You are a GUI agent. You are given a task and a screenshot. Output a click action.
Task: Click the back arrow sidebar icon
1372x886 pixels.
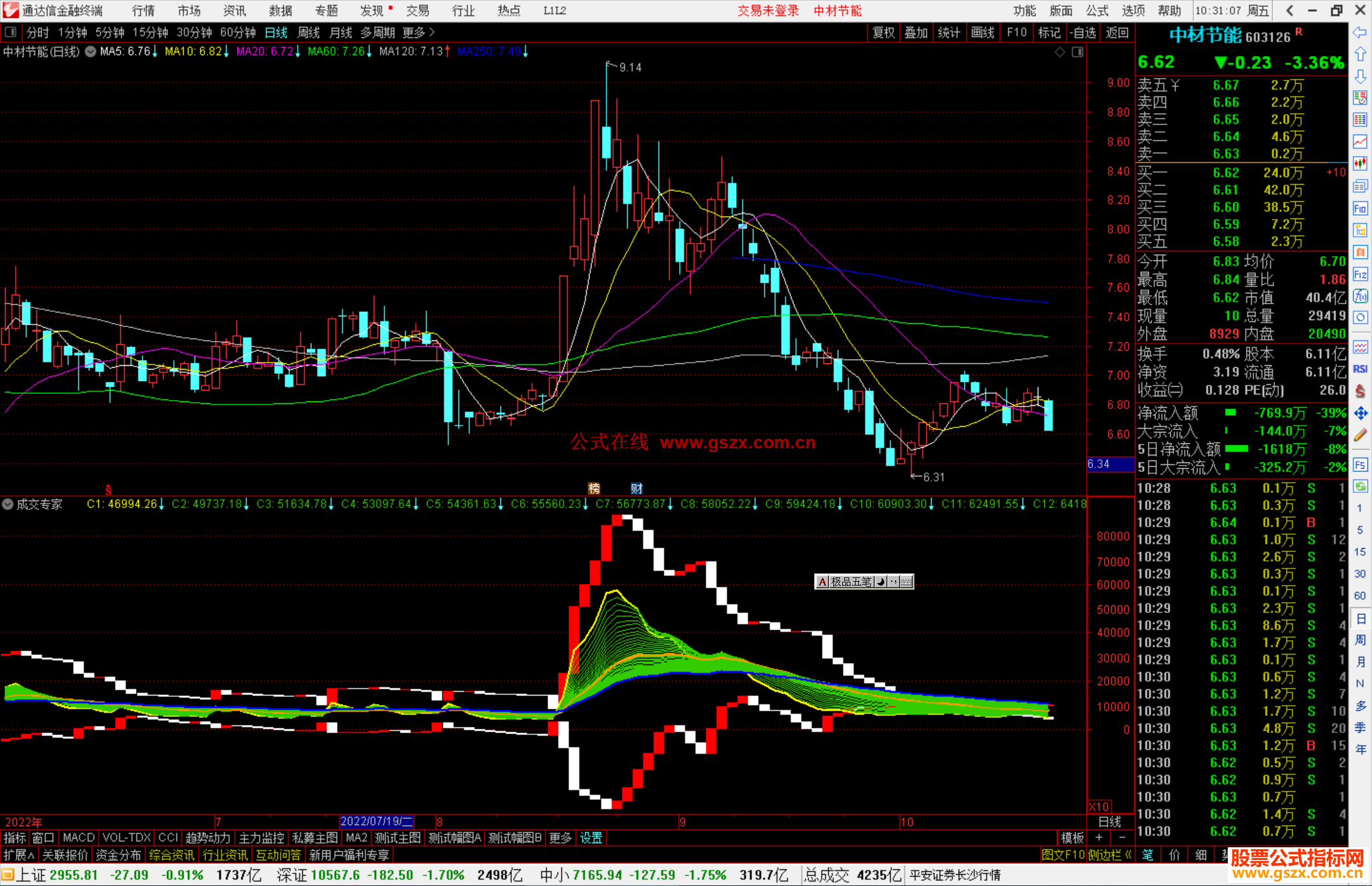[x=1360, y=32]
